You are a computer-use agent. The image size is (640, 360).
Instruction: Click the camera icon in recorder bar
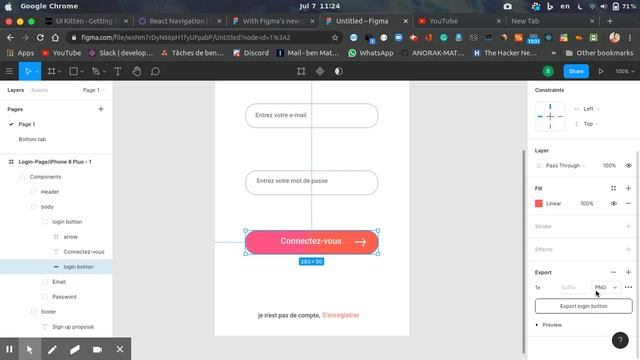[98, 349]
